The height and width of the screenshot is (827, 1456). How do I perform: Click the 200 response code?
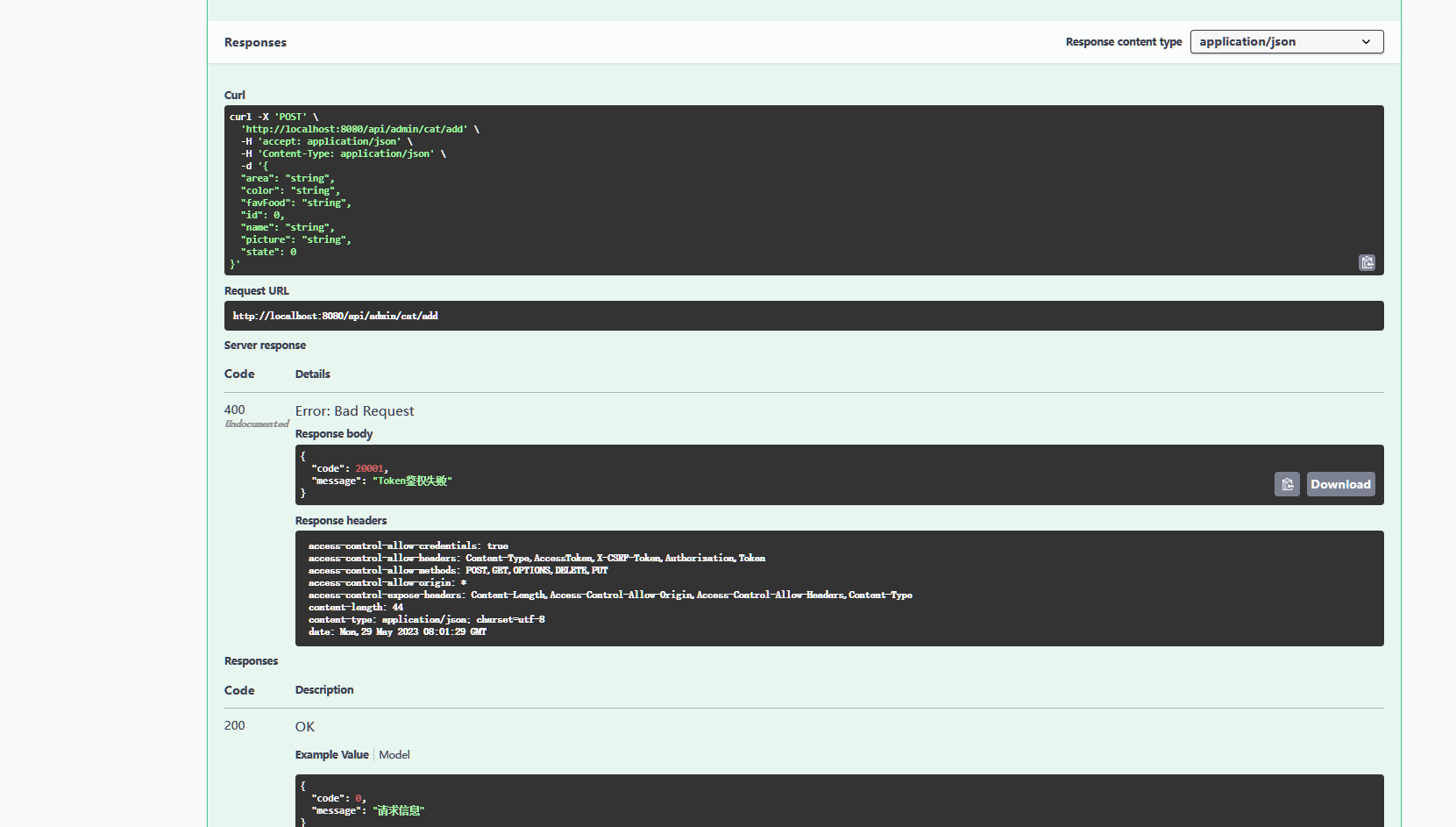pyautogui.click(x=235, y=725)
